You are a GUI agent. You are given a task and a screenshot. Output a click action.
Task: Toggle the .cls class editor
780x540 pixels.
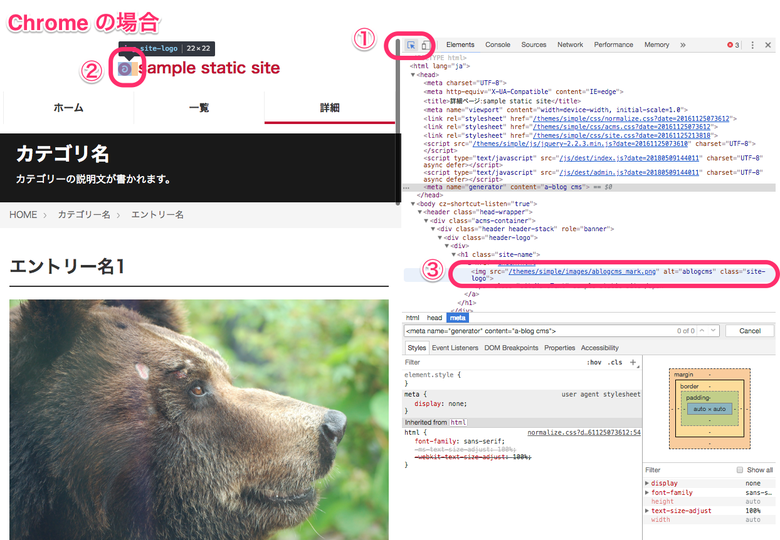point(615,362)
